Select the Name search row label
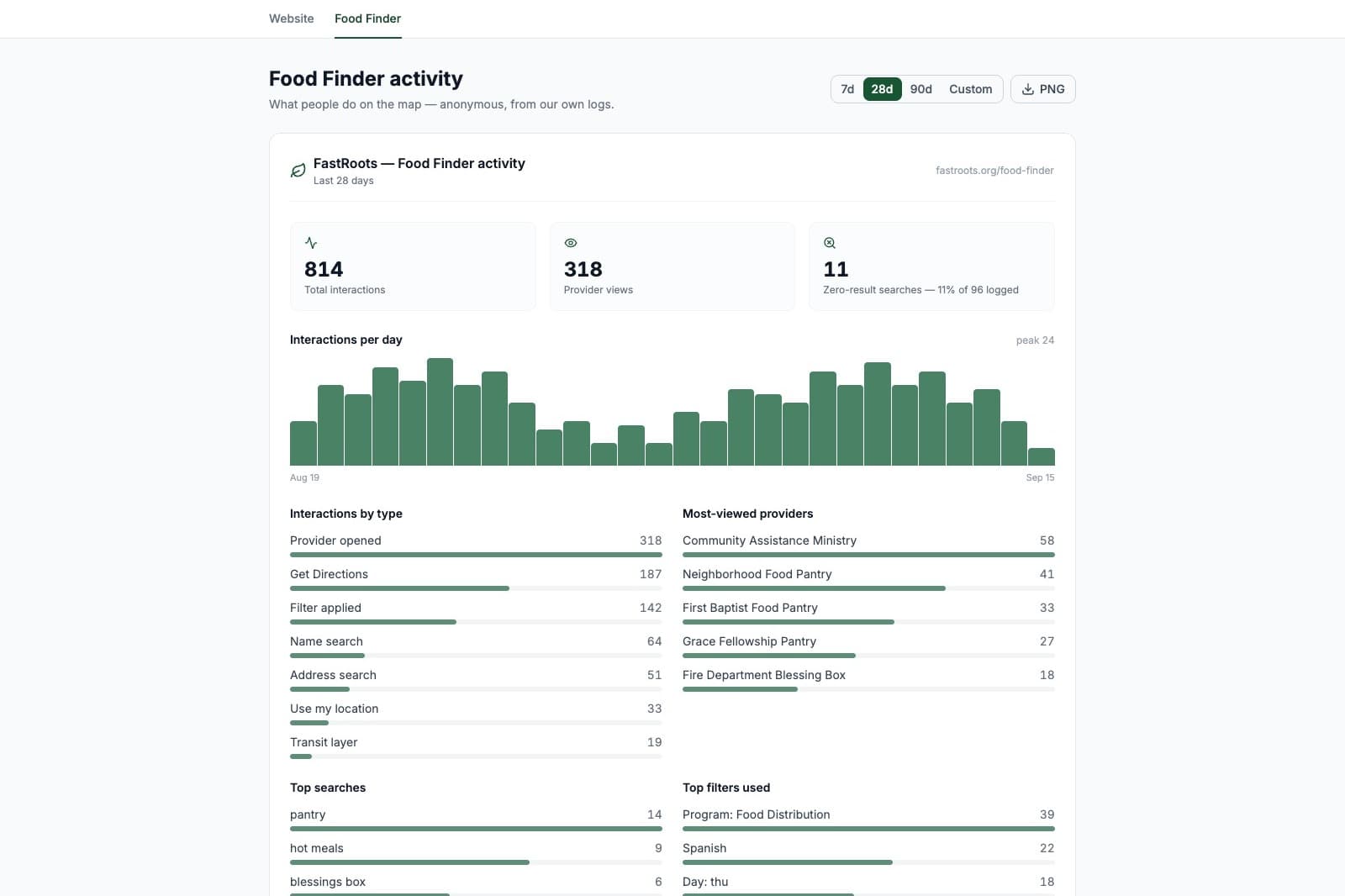 [x=326, y=641]
